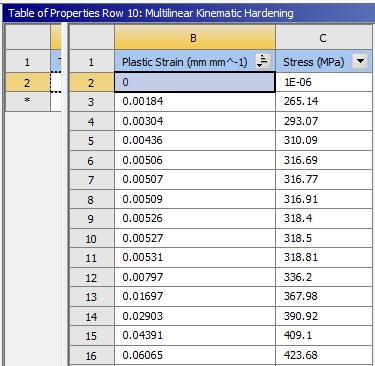Select stress value 316.91
The height and width of the screenshot is (366, 375).
pyautogui.click(x=324, y=199)
